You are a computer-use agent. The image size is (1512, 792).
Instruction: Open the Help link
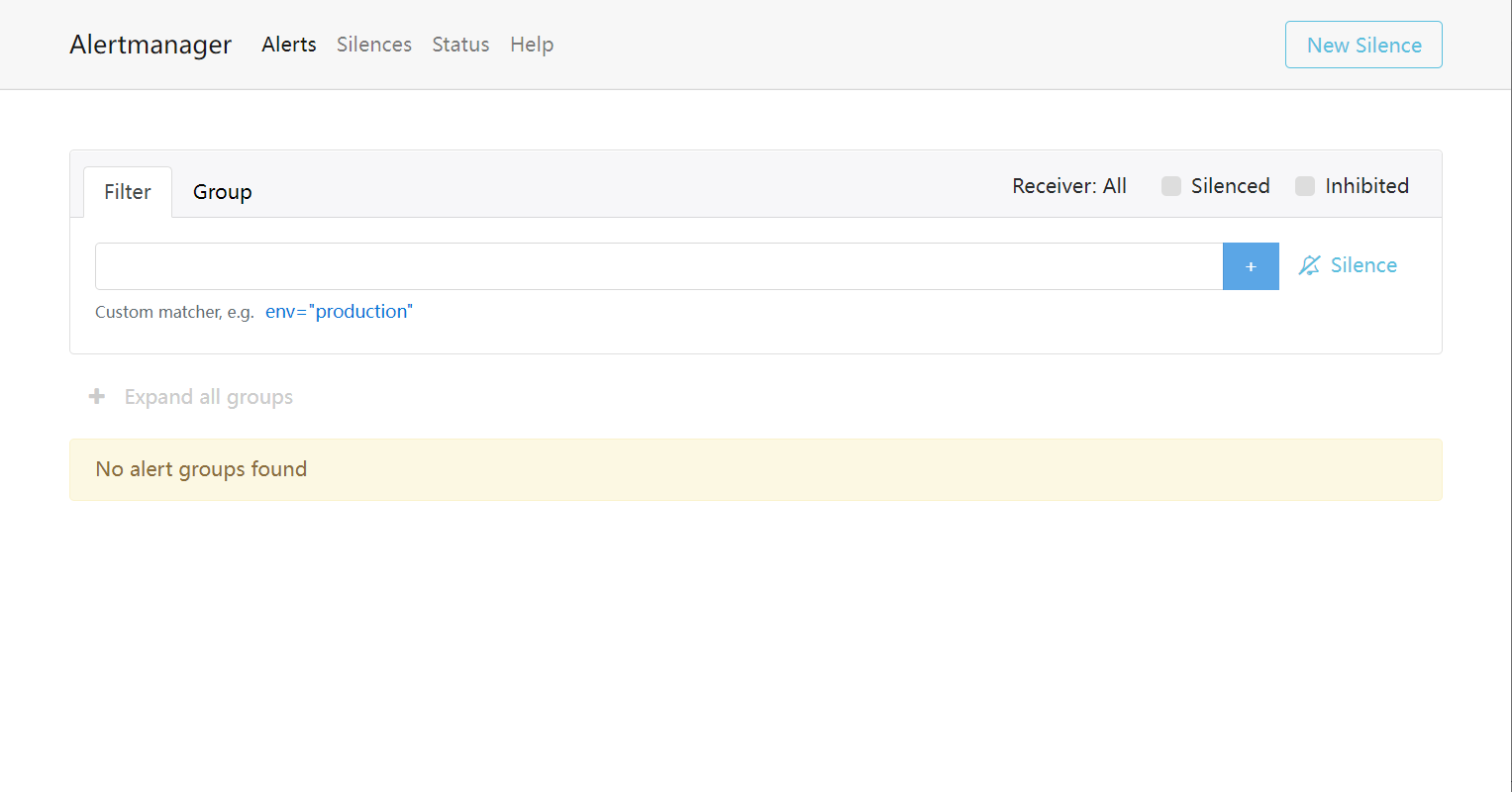[x=532, y=45]
